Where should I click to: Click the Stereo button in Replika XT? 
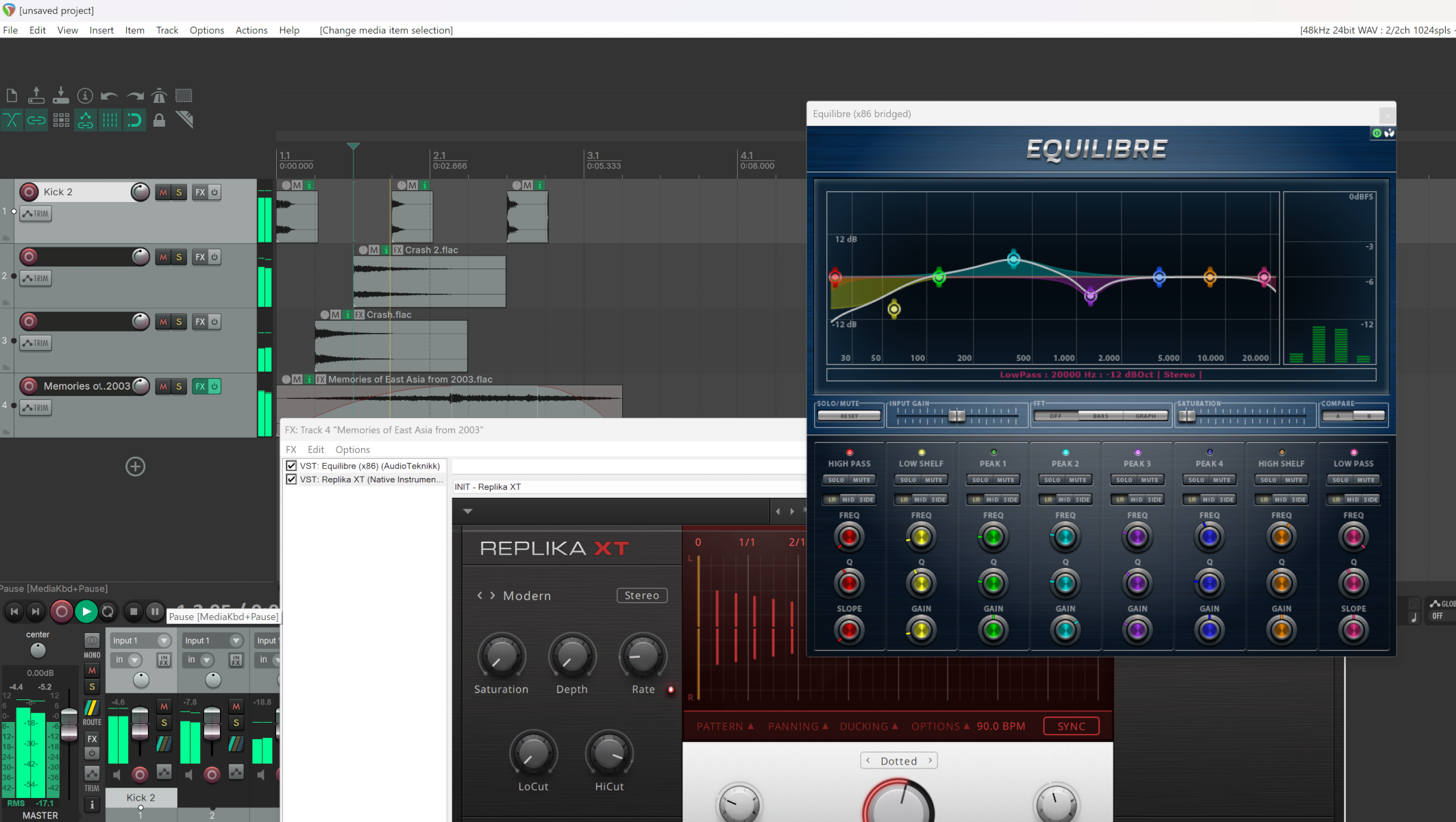click(642, 596)
